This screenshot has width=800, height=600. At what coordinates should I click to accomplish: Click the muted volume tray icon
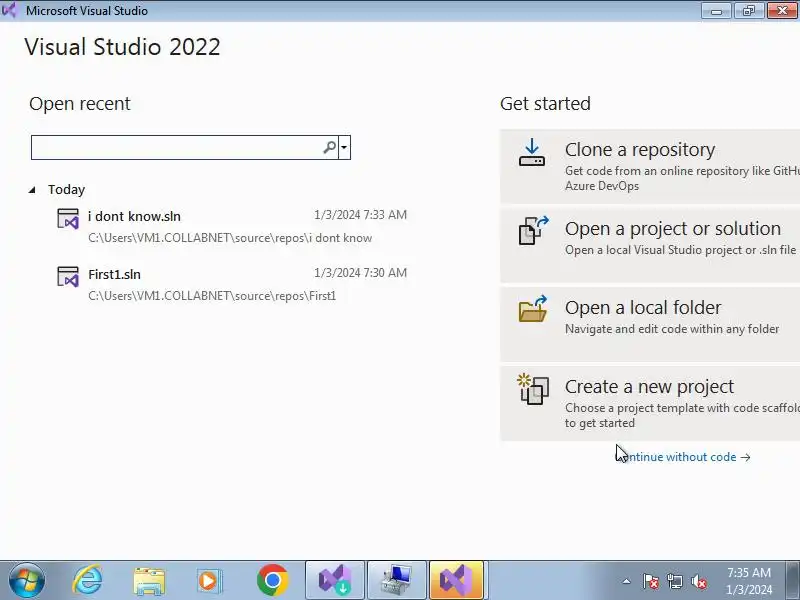click(699, 581)
